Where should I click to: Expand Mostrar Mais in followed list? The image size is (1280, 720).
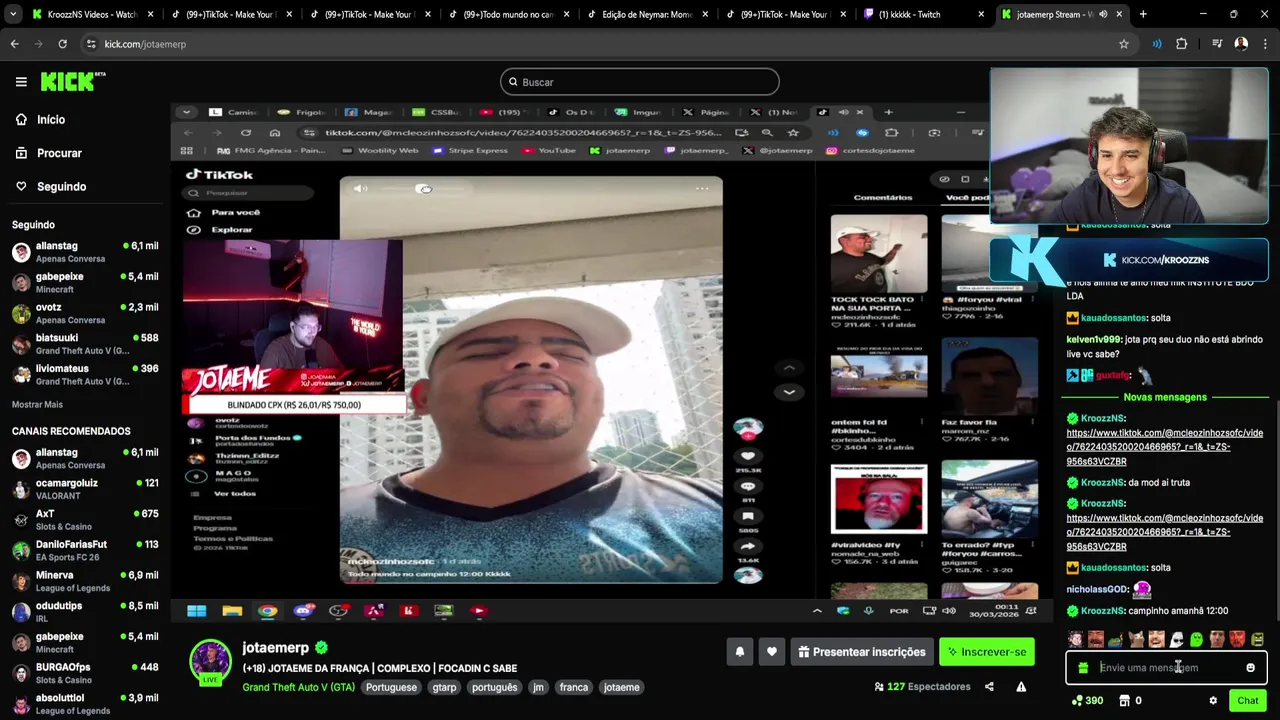pos(37,404)
